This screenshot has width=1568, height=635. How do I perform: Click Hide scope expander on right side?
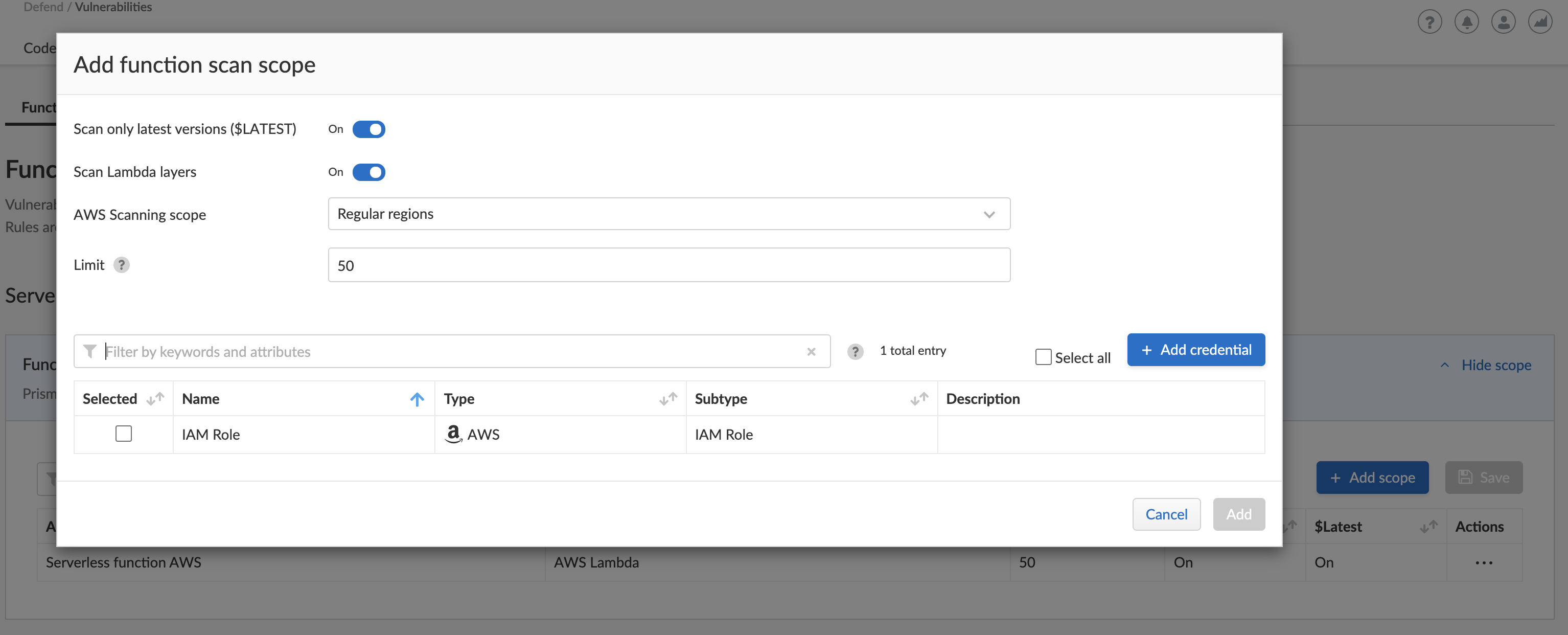1488,363
